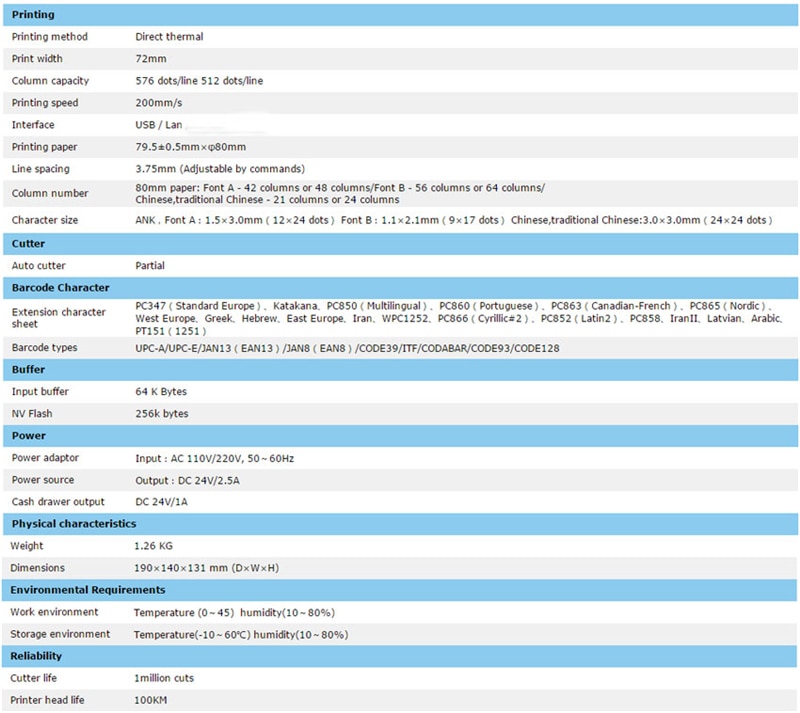800x713 pixels.
Task: Select the 'Column number' label
Action: (x=50, y=193)
